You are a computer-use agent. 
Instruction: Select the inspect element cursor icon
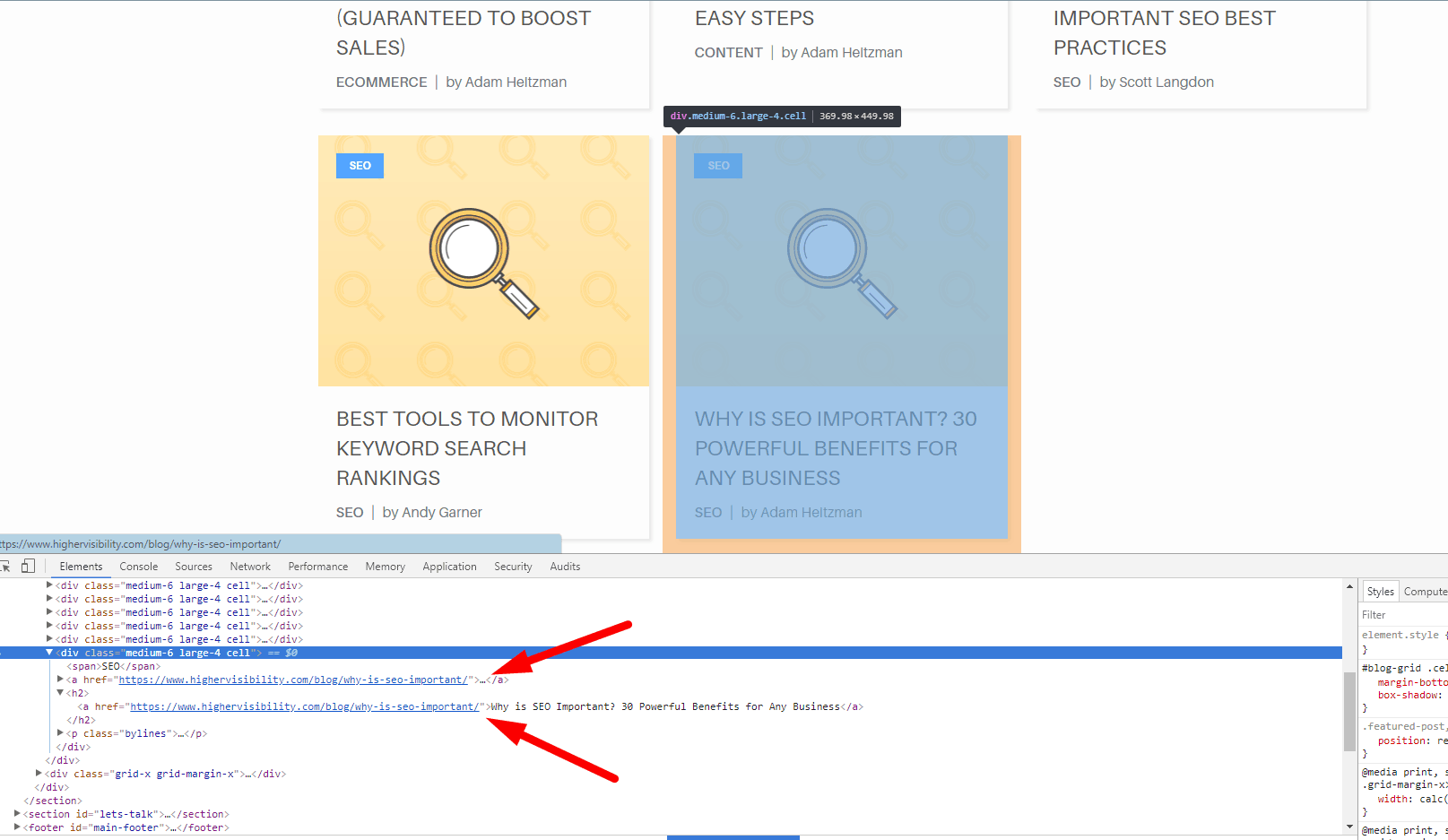pos(7,565)
